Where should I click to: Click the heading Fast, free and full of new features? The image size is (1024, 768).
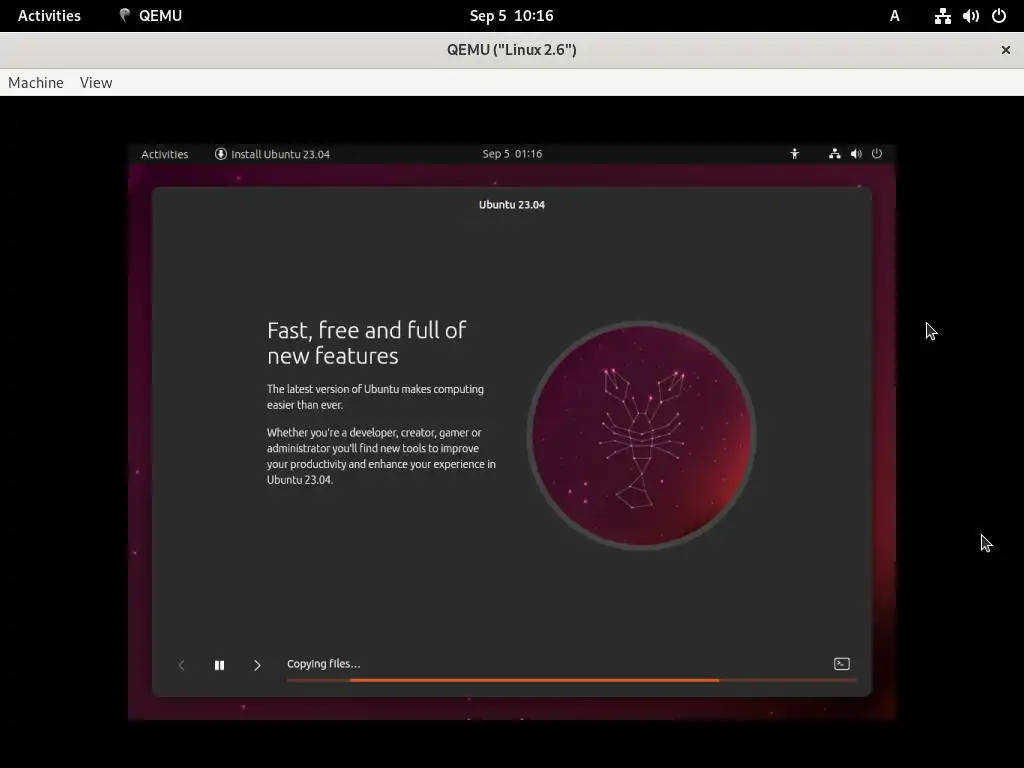[x=366, y=343]
